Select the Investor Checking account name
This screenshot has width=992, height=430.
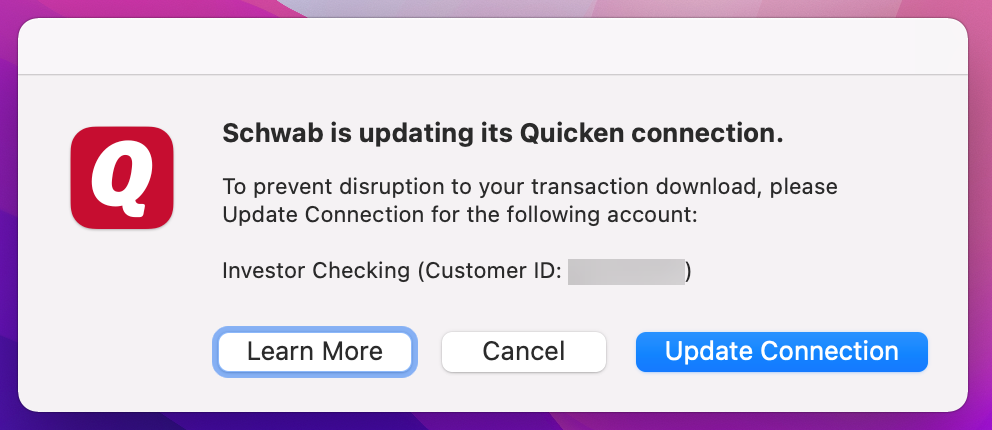click(316, 271)
